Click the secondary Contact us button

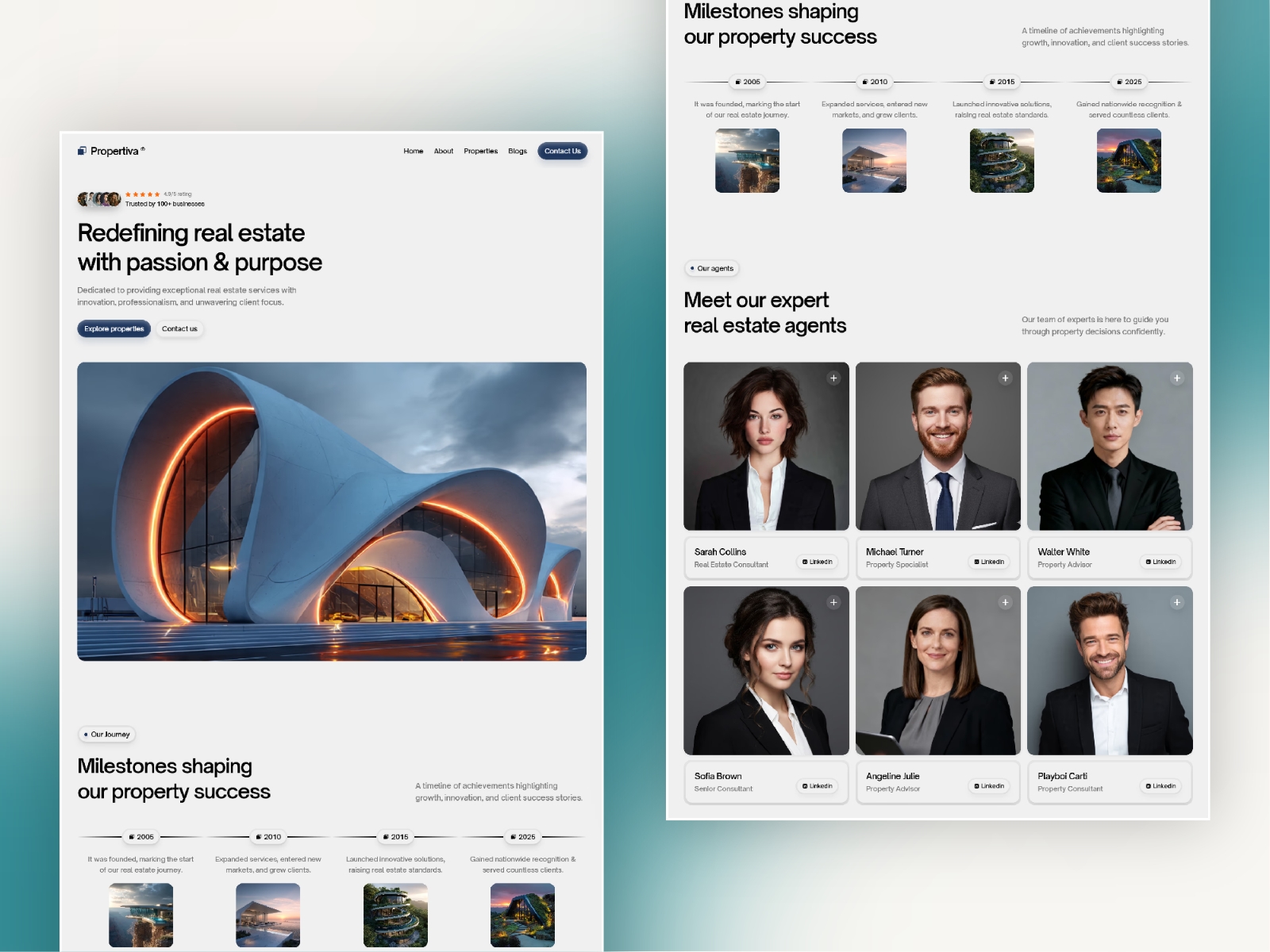pos(179,328)
